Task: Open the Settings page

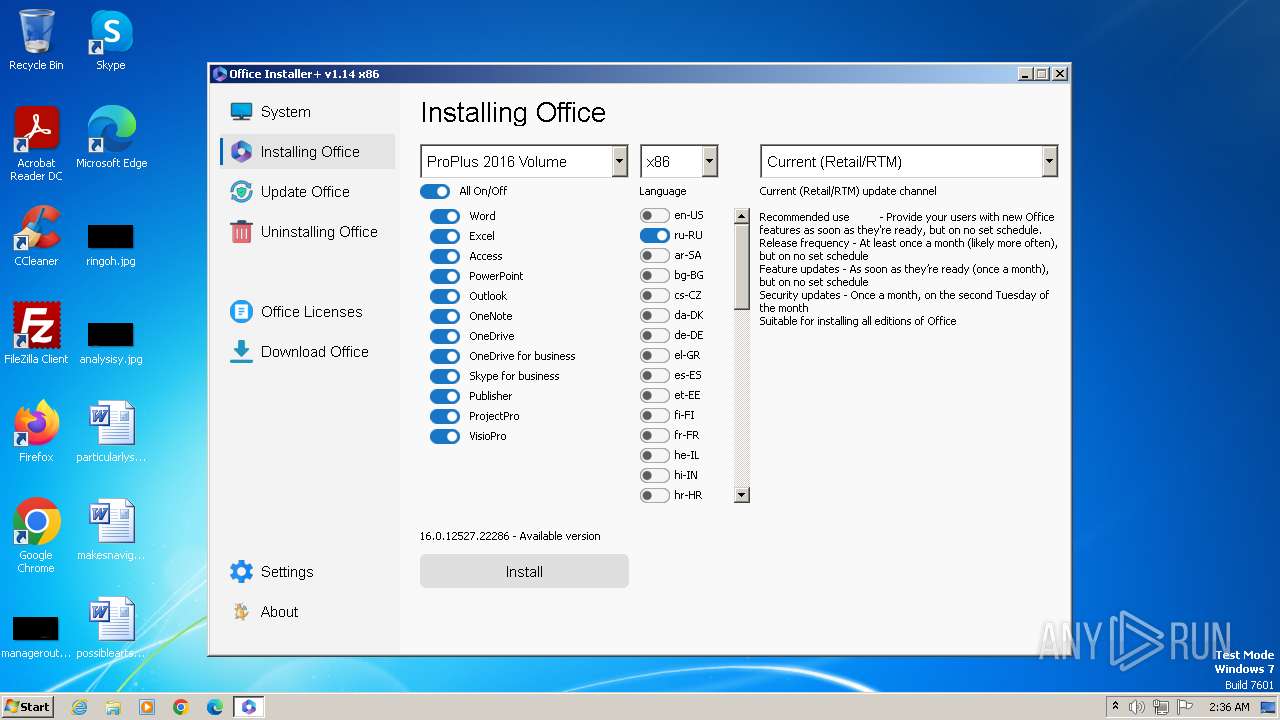Action: [x=308, y=572]
